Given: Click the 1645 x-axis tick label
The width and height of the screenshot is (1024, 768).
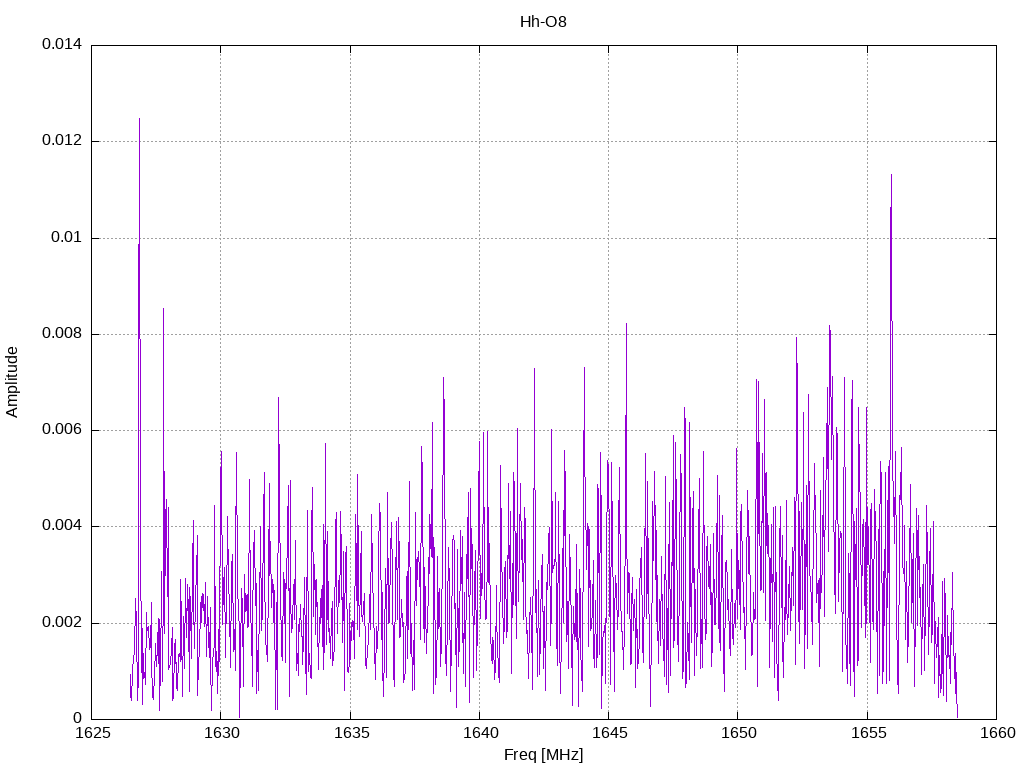Looking at the screenshot, I should tap(608, 734).
